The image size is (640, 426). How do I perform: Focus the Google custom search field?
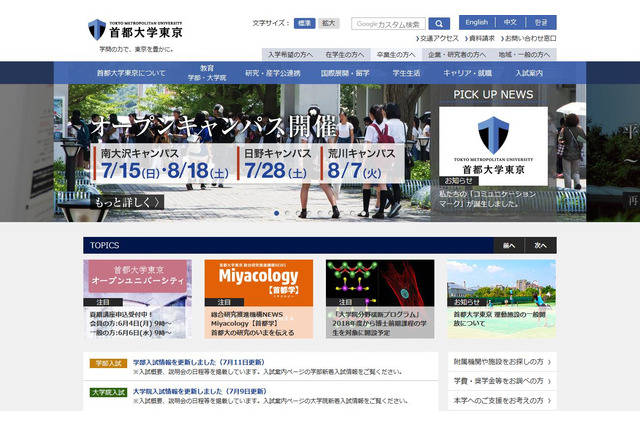[388, 24]
